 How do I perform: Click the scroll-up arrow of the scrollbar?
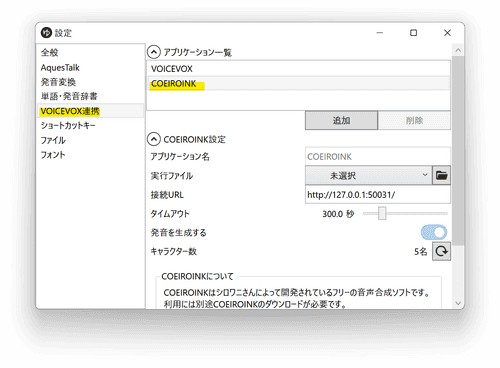coord(458,50)
